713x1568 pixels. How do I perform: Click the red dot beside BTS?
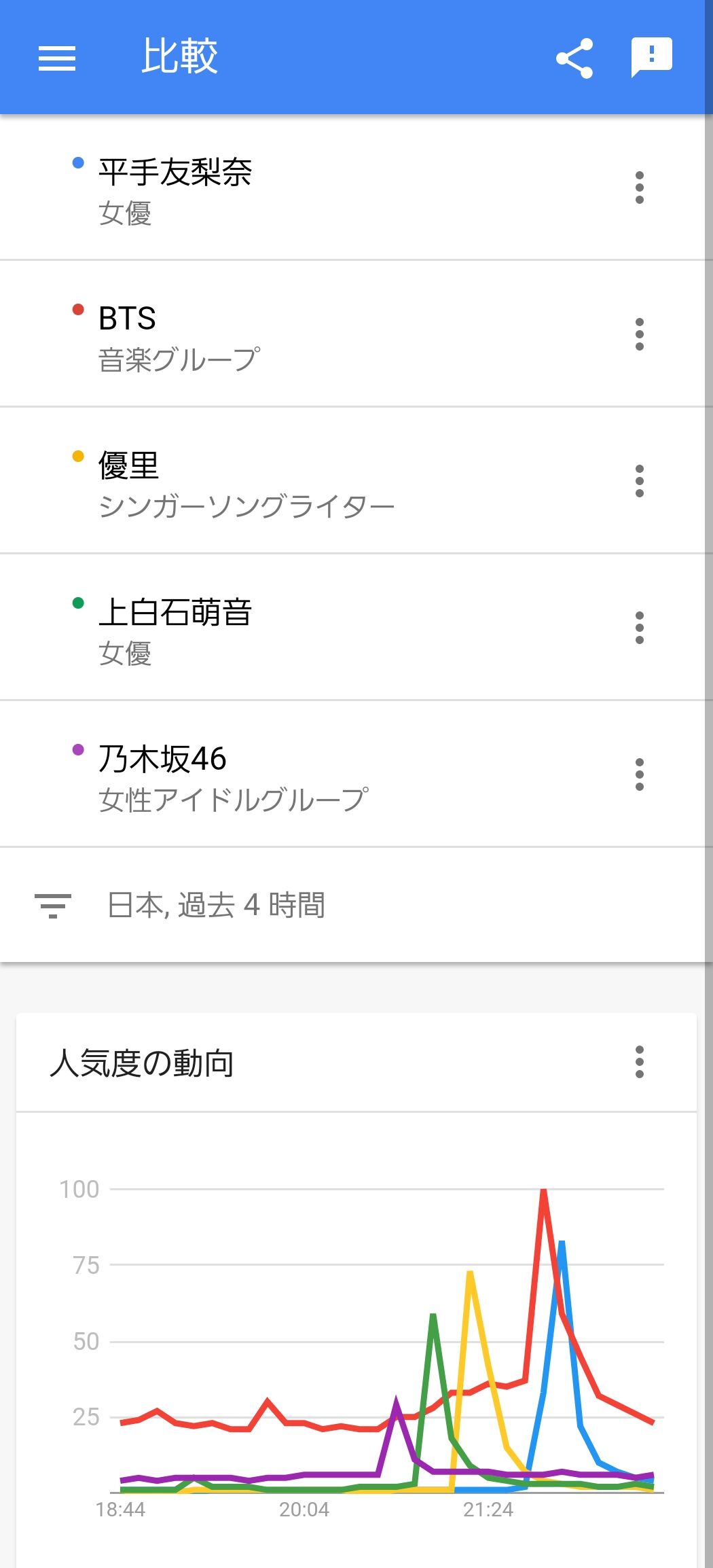78,310
